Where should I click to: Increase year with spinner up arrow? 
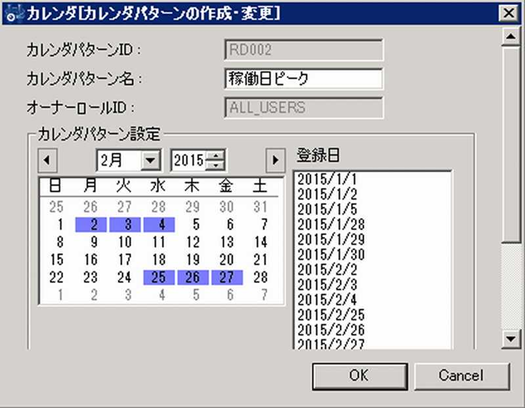[x=215, y=156]
